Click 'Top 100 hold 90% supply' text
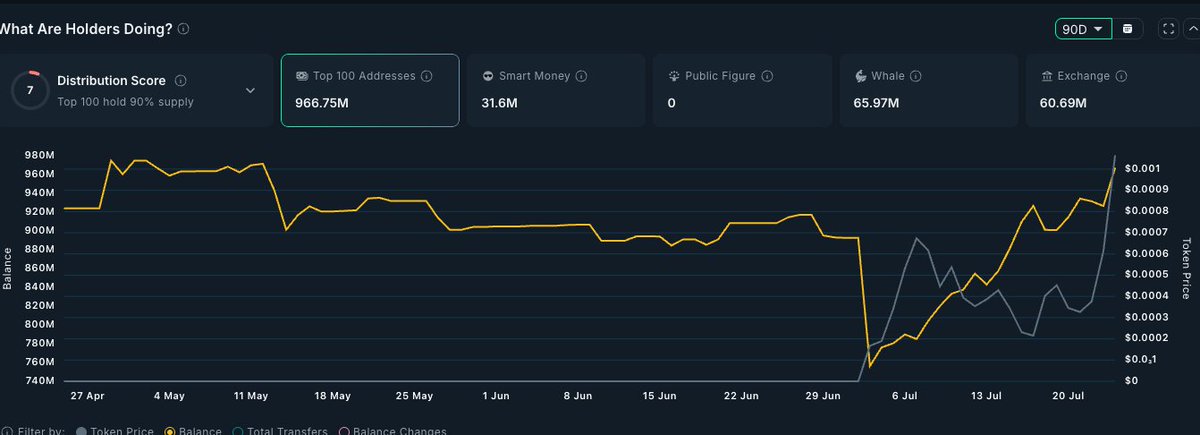Screen dimensions: 1200x435 click(x=125, y=102)
